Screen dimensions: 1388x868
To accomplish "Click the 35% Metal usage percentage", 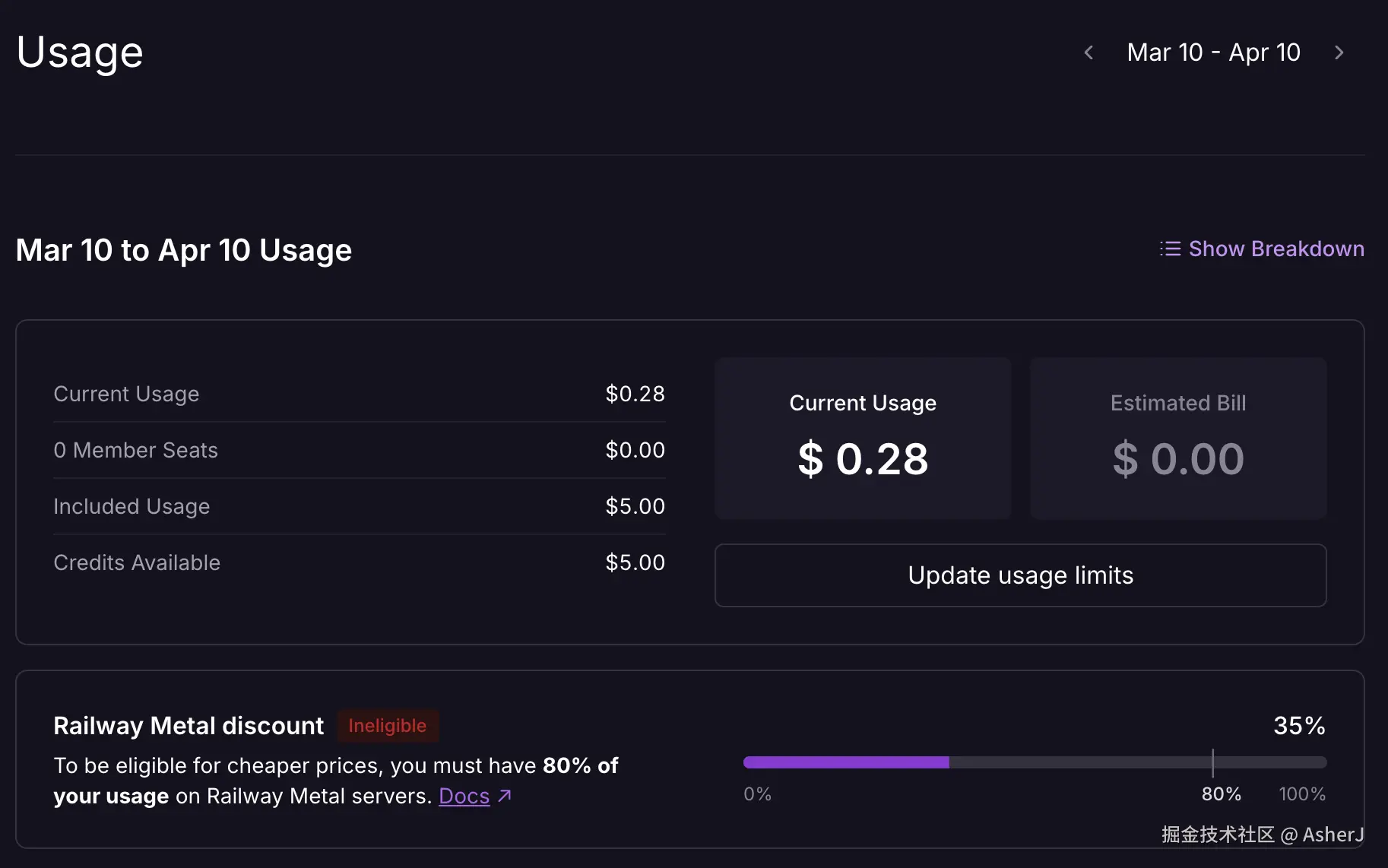I will pyautogui.click(x=1299, y=726).
